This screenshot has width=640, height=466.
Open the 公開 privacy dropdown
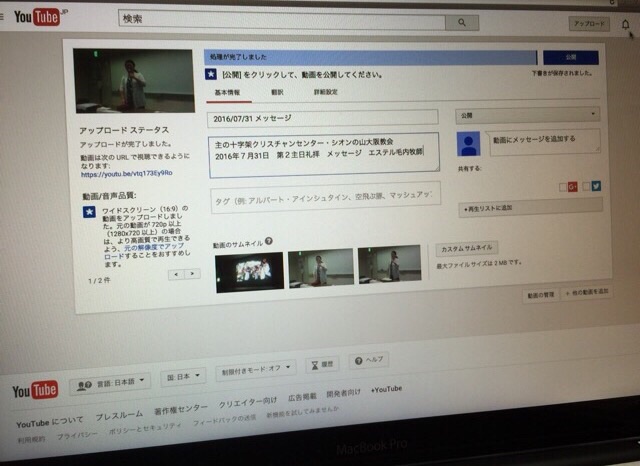coord(526,116)
